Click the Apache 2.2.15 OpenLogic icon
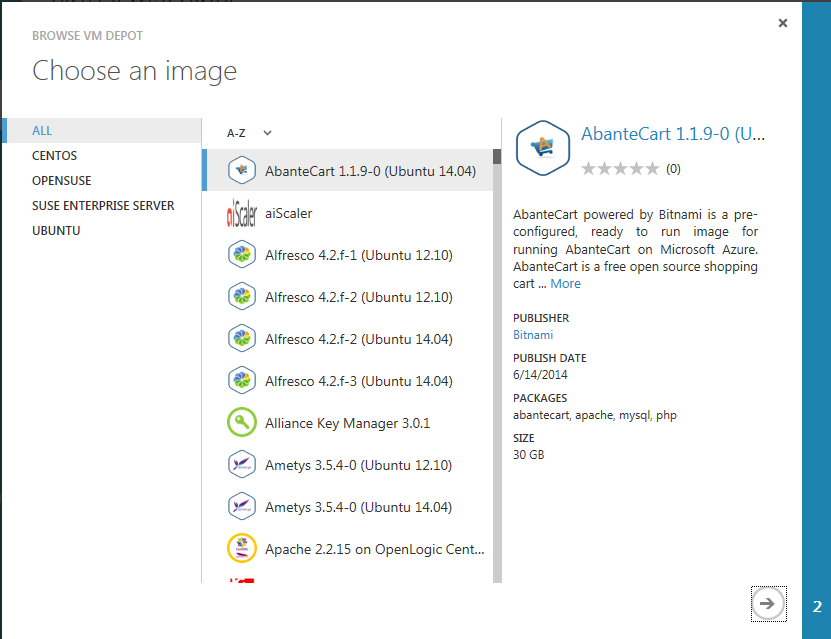 242,549
